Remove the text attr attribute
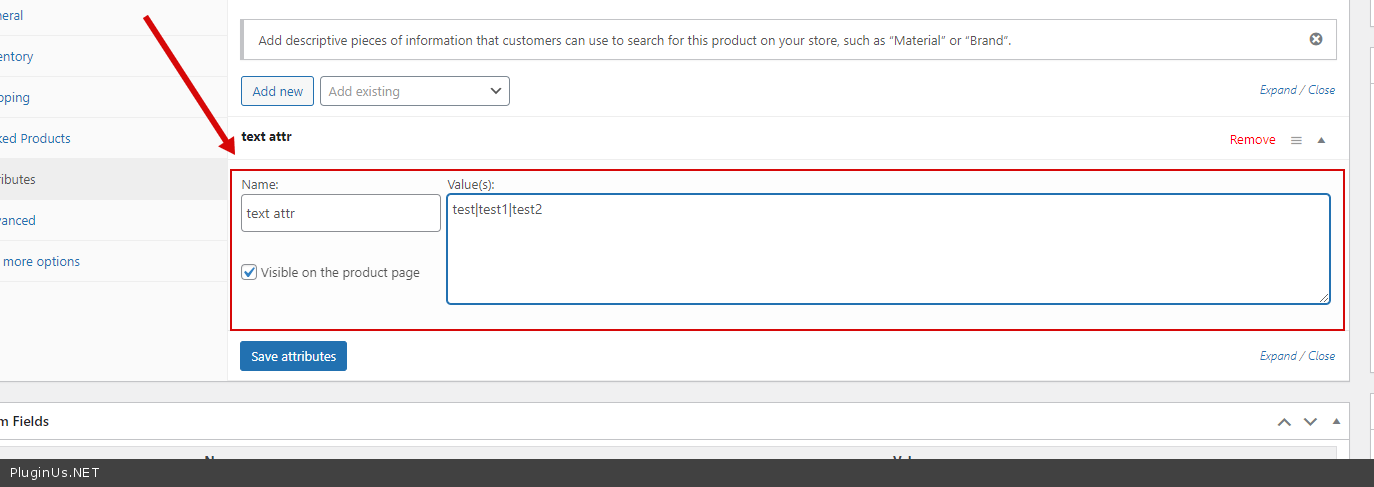This screenshot has height=487, width=1374. [x=1252, y=140]
